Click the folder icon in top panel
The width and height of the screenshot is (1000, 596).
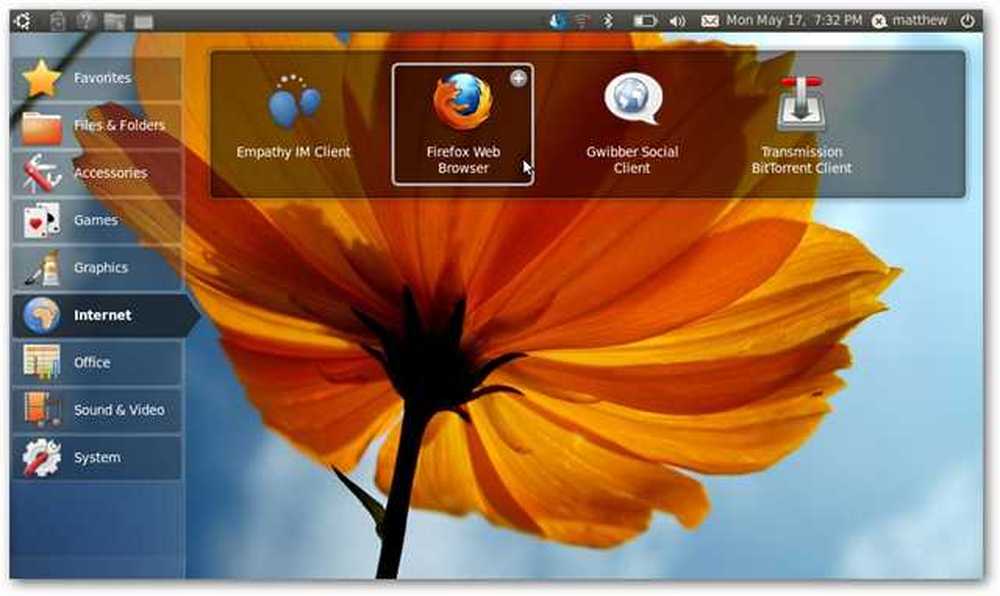[x=114, y=21]
